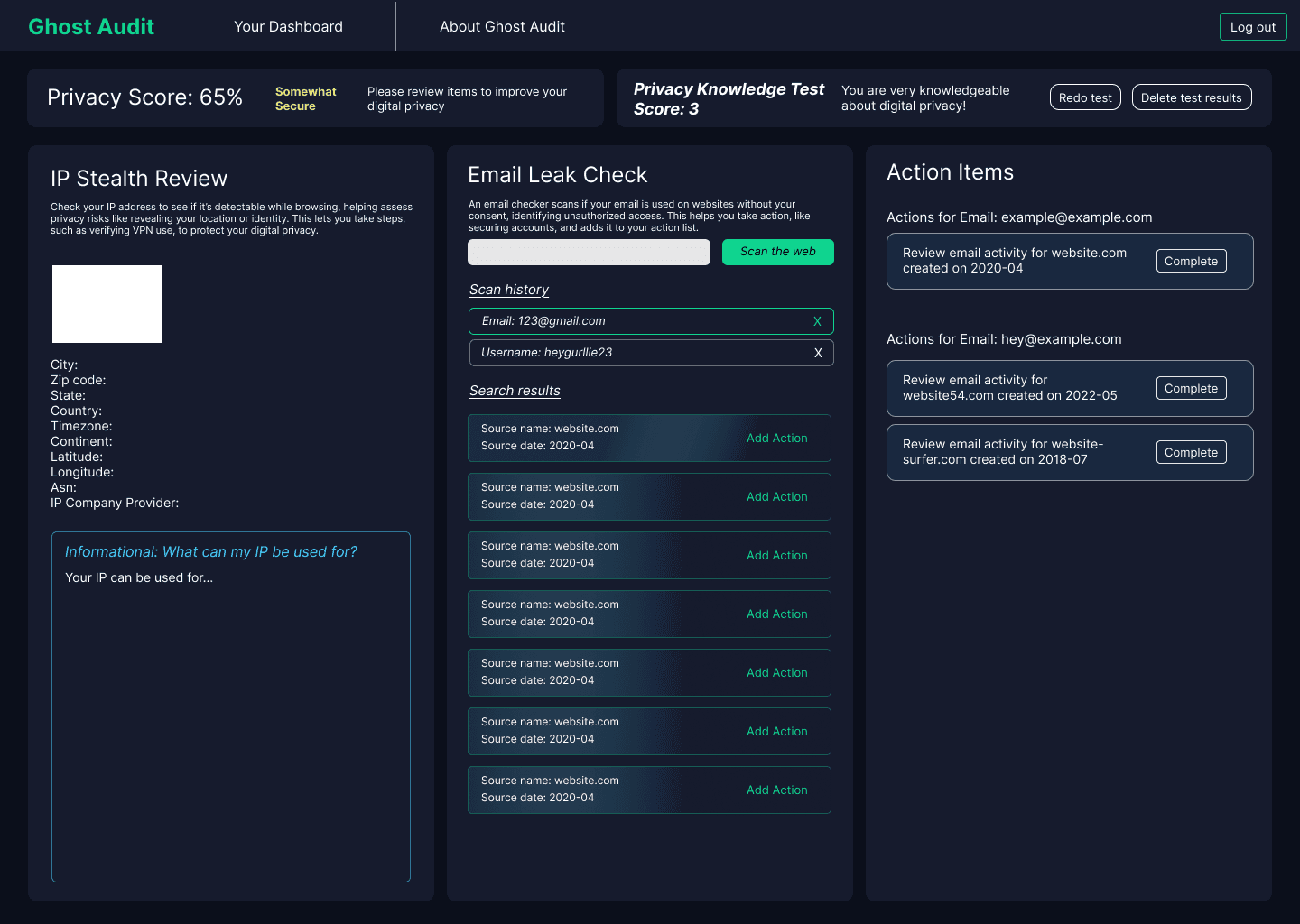Focus the email input field

(589, 252)
